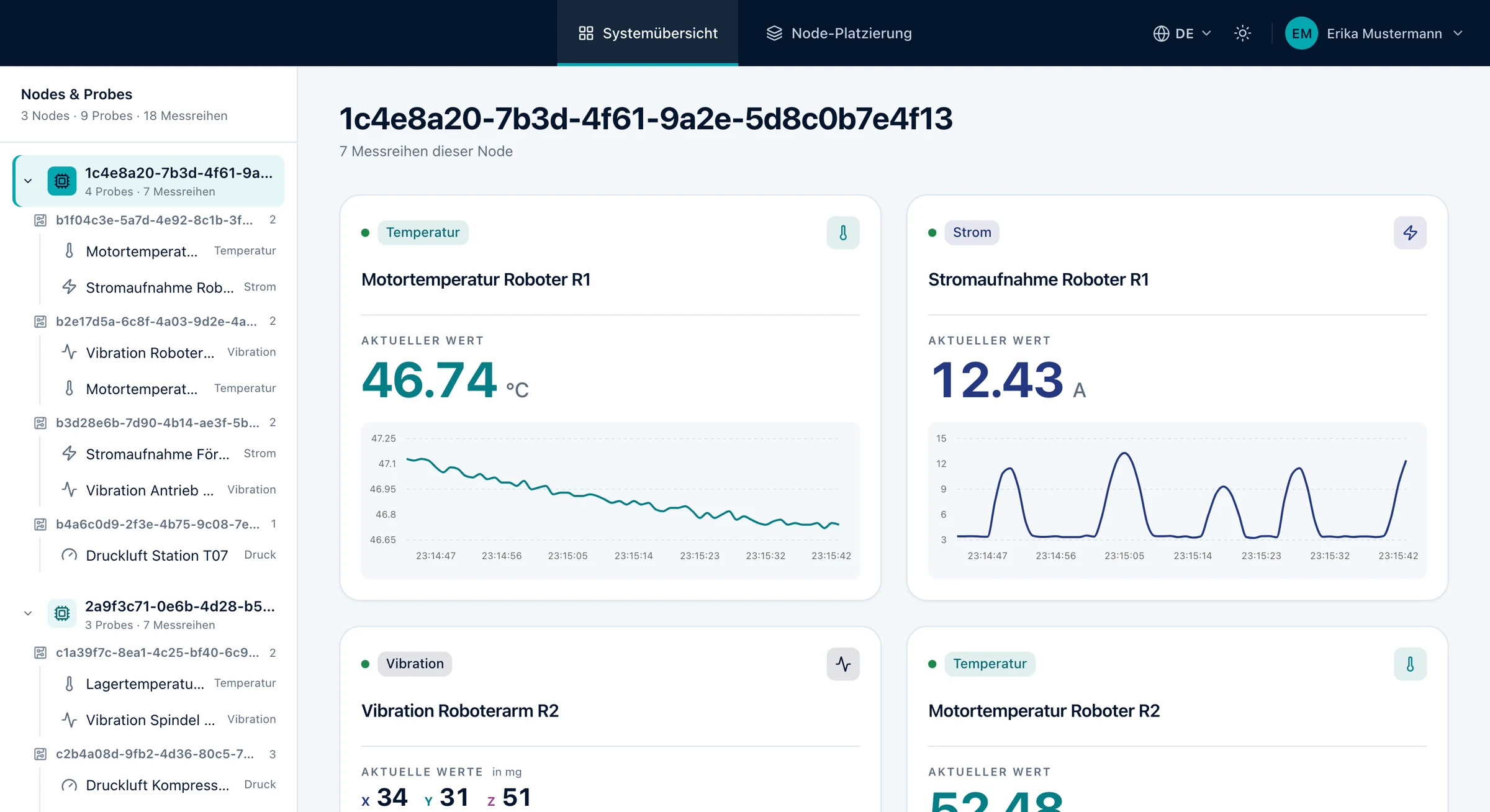This screenshot has width=1490, height=812.
Task: Collapse the 2a9f3c71 node chevron
Action: point(28,614)
